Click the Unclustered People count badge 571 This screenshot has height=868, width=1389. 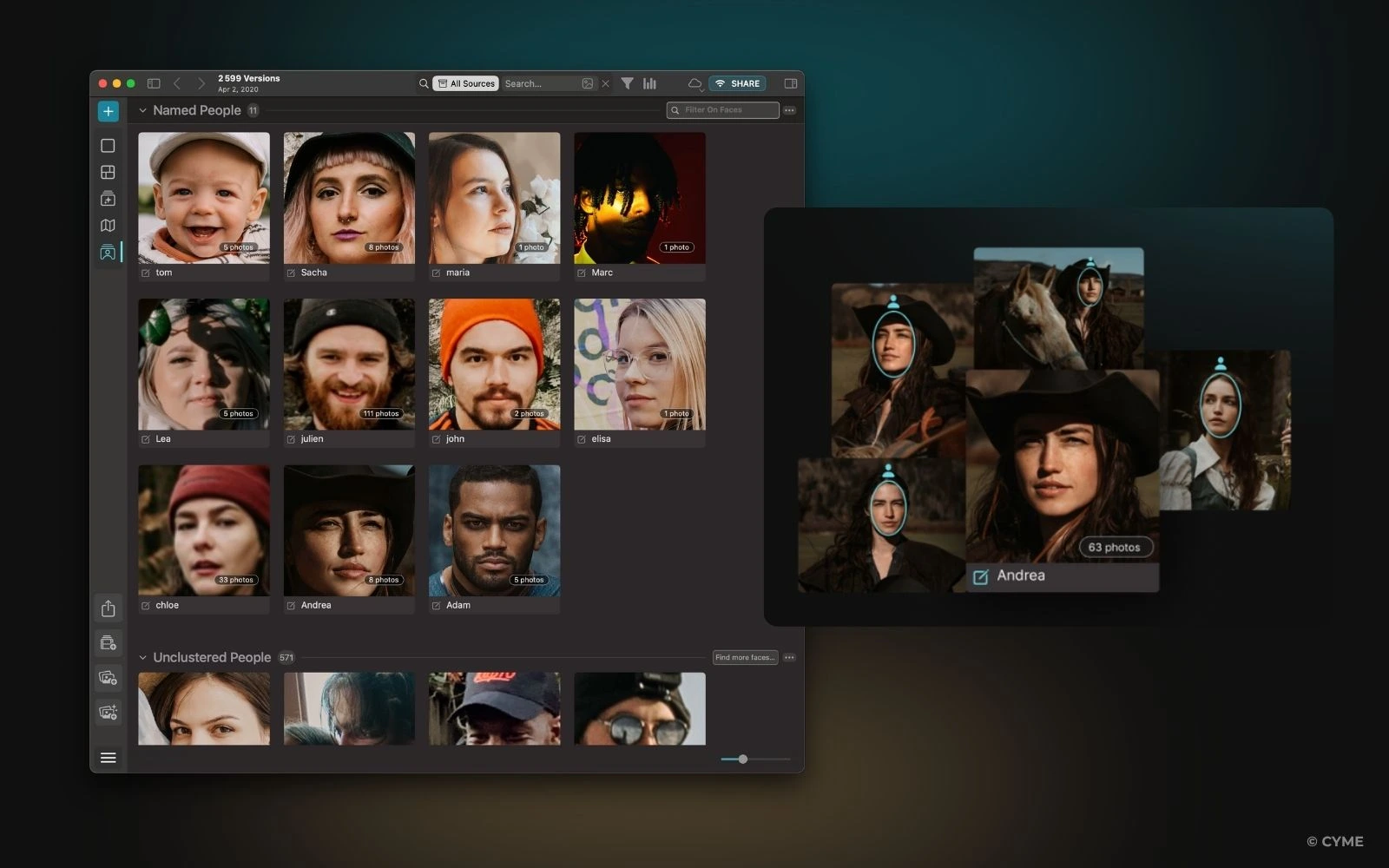pyautogui.click(x=286, y=657)
